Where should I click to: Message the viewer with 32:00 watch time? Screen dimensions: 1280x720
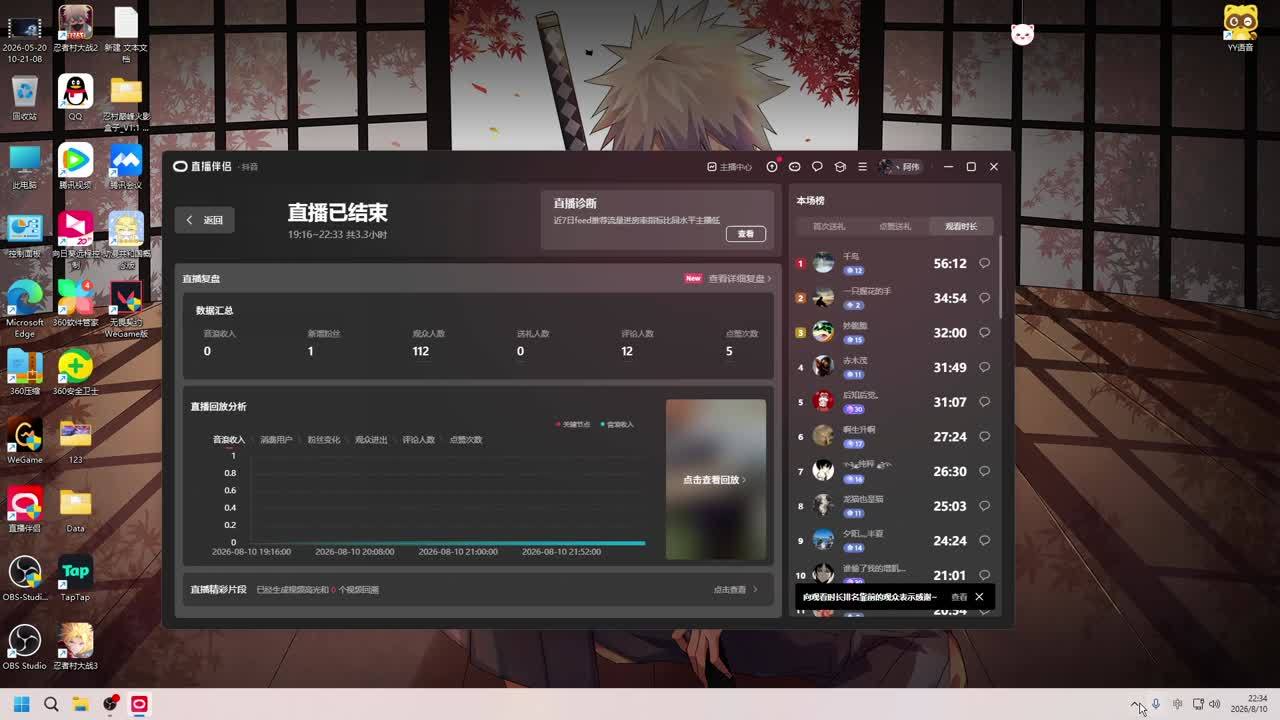click(985, 333)
